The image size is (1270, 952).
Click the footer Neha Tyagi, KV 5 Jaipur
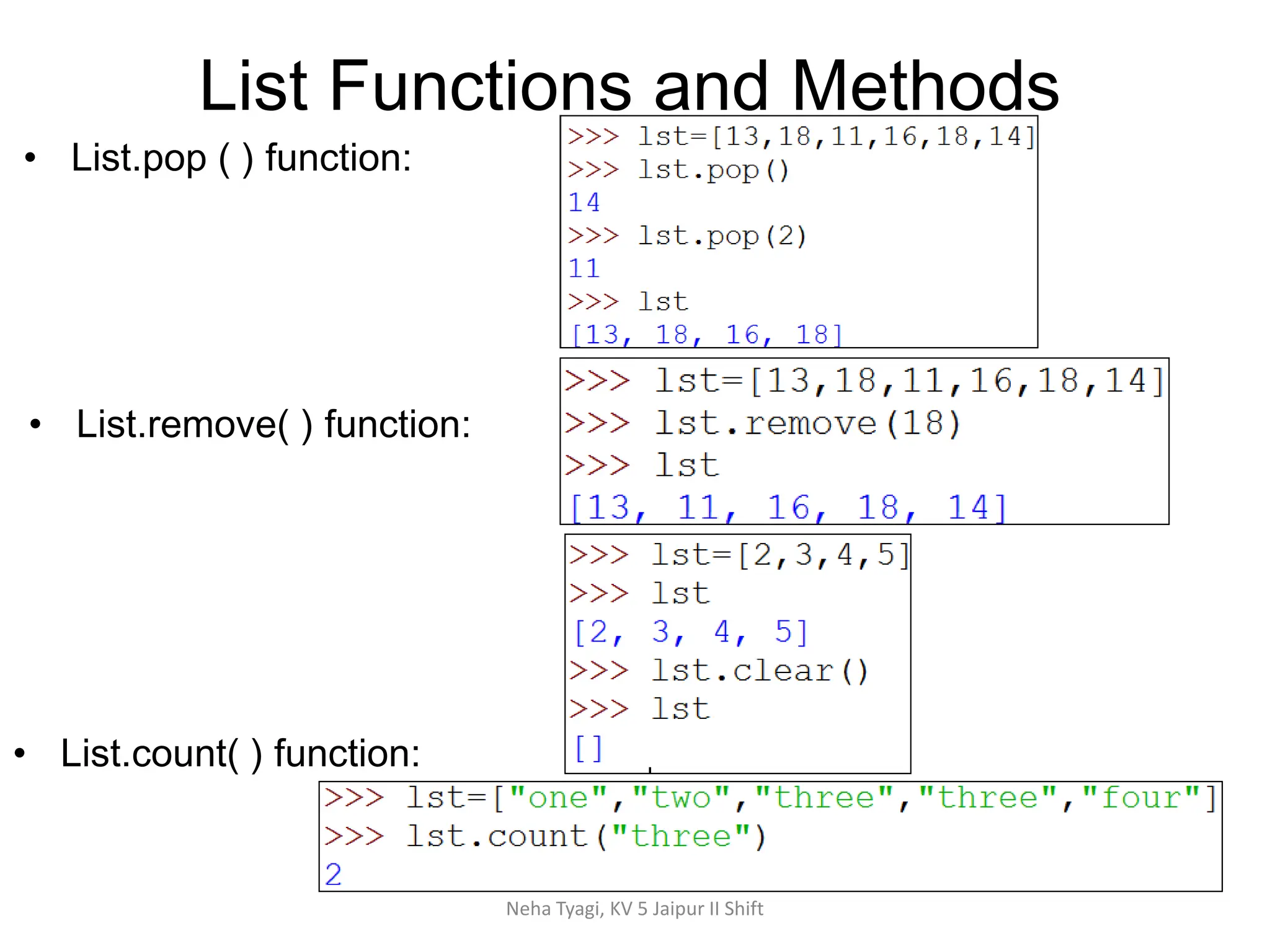(634, 909)
